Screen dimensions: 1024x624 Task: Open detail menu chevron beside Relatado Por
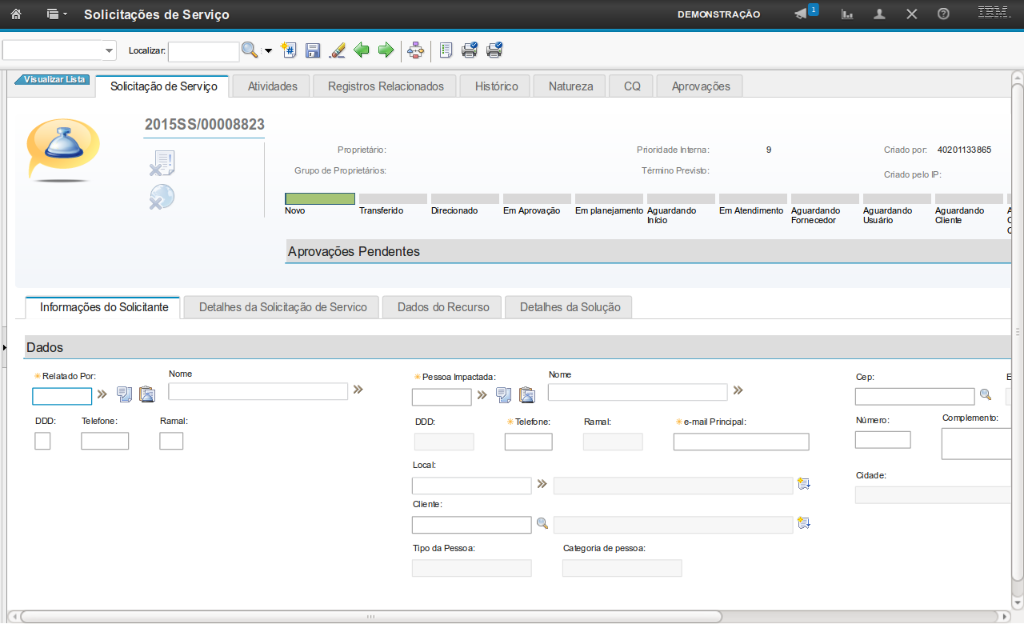(102, 394)
